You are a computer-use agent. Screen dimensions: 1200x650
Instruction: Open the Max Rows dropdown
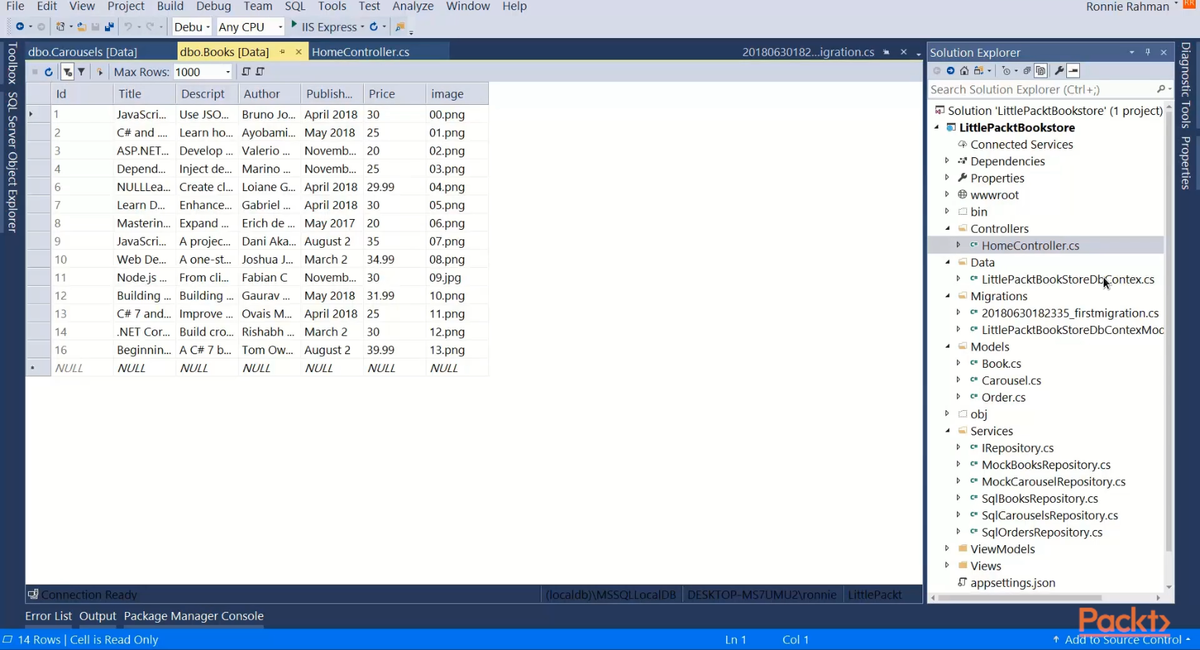pyautogui.click(x=228, y=72)
